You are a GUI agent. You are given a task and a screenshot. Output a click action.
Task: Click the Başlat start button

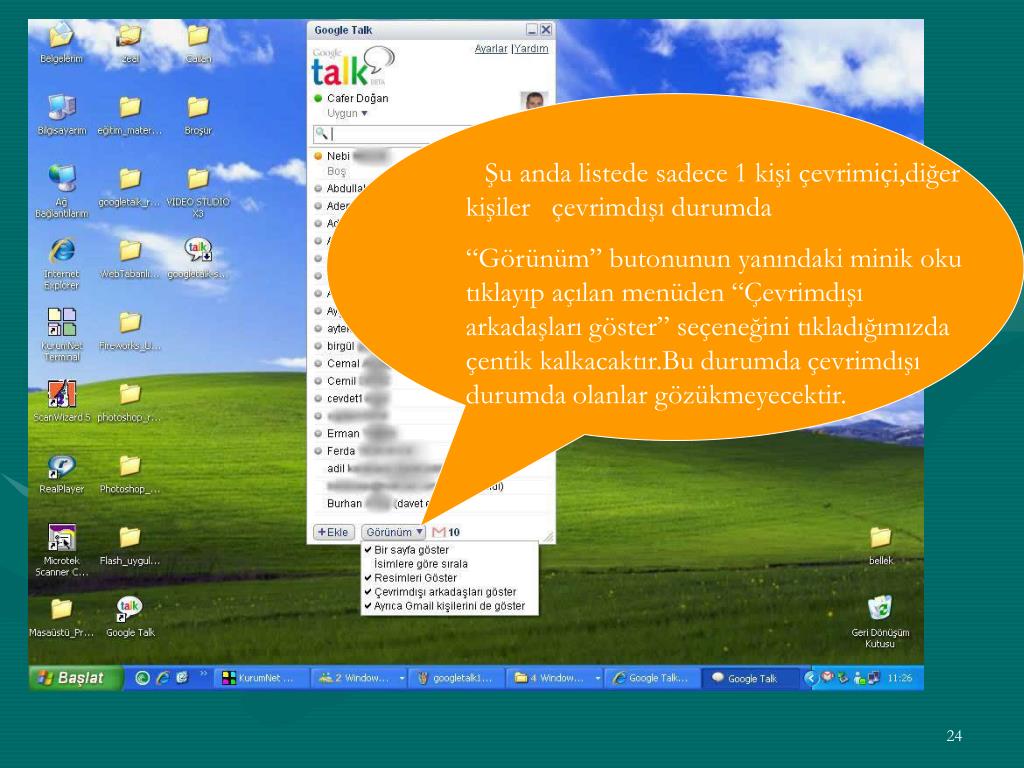75,678
